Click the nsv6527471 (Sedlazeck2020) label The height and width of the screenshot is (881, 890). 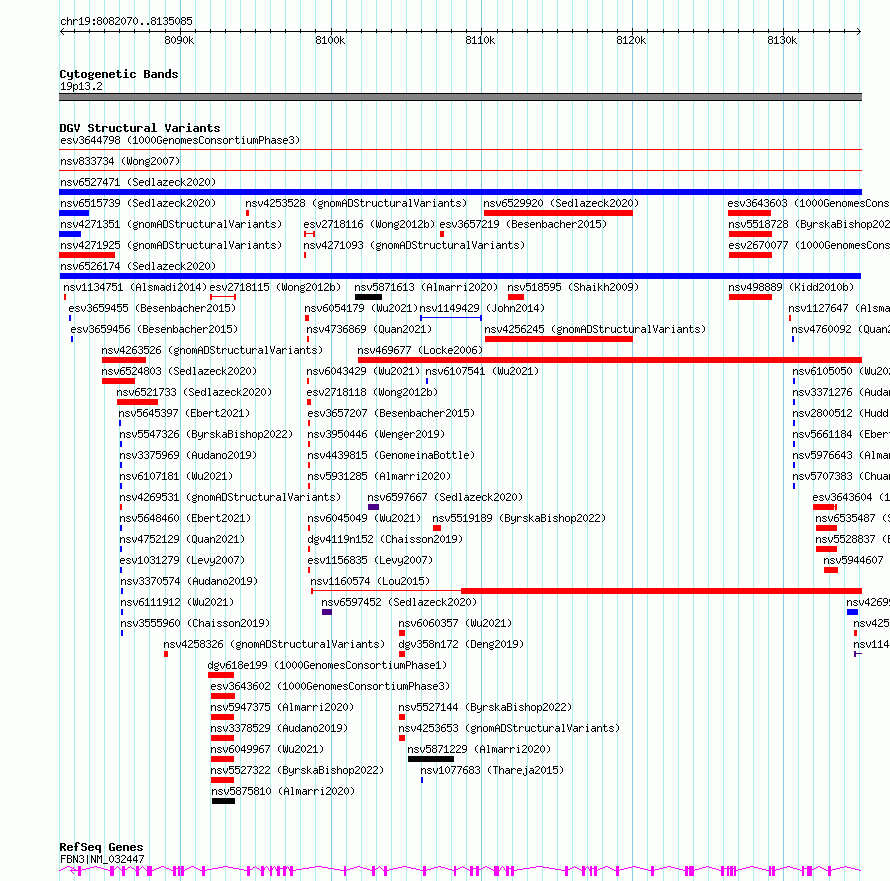click(138, 182)
